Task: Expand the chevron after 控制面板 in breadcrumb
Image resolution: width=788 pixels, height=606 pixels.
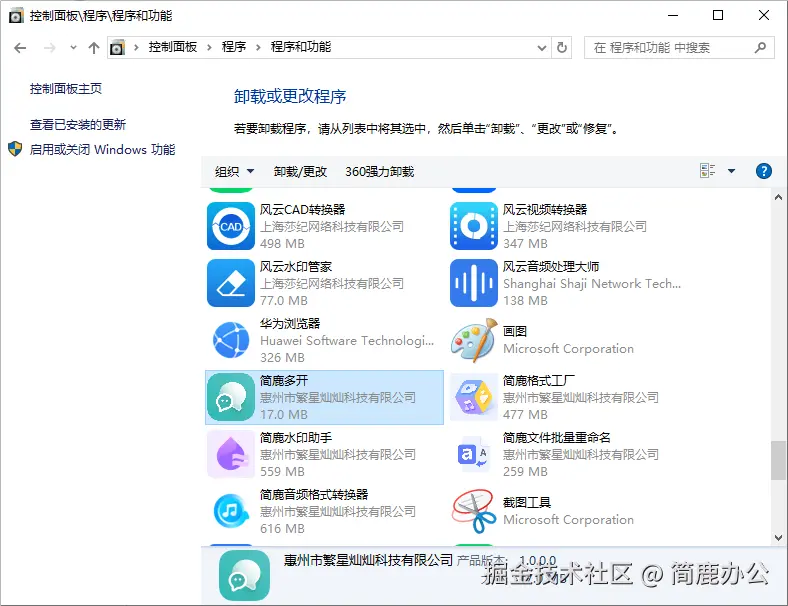Action: 210,47
